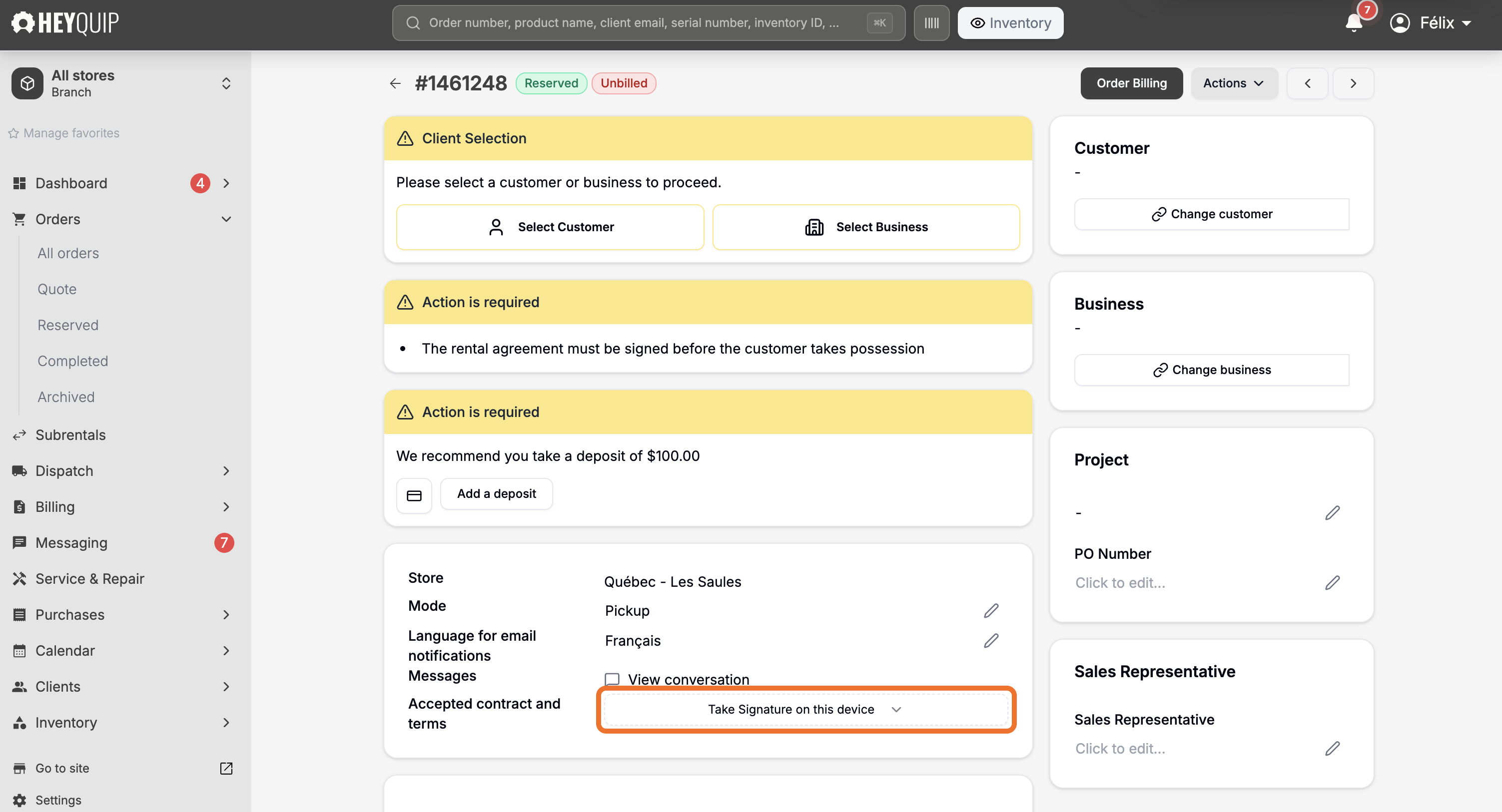Screen dimensions: 1502x812
Task: Click the back arrow beside order #1461248
Action: pos(395,83)
